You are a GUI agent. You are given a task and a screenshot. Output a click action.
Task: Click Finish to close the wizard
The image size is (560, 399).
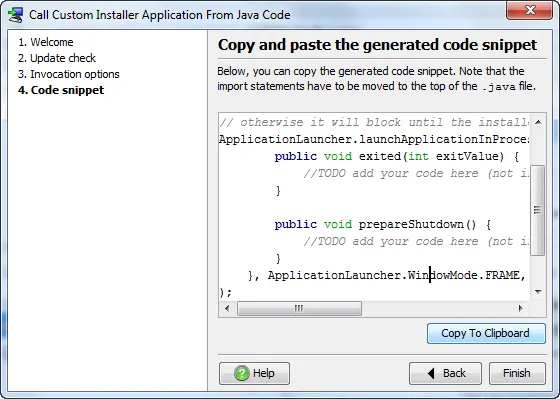517,373
